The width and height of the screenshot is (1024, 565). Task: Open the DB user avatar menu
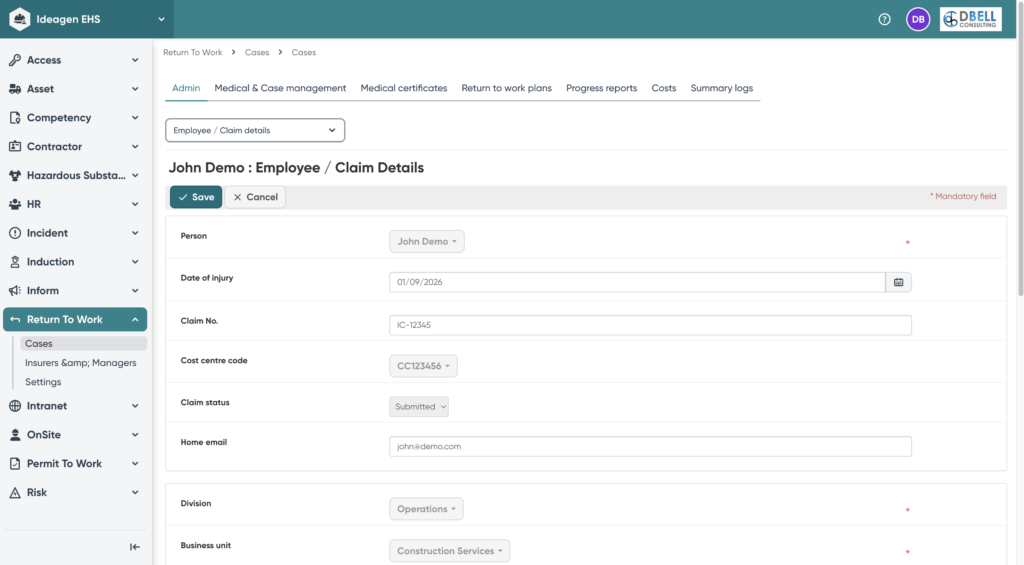pos(918,20)
